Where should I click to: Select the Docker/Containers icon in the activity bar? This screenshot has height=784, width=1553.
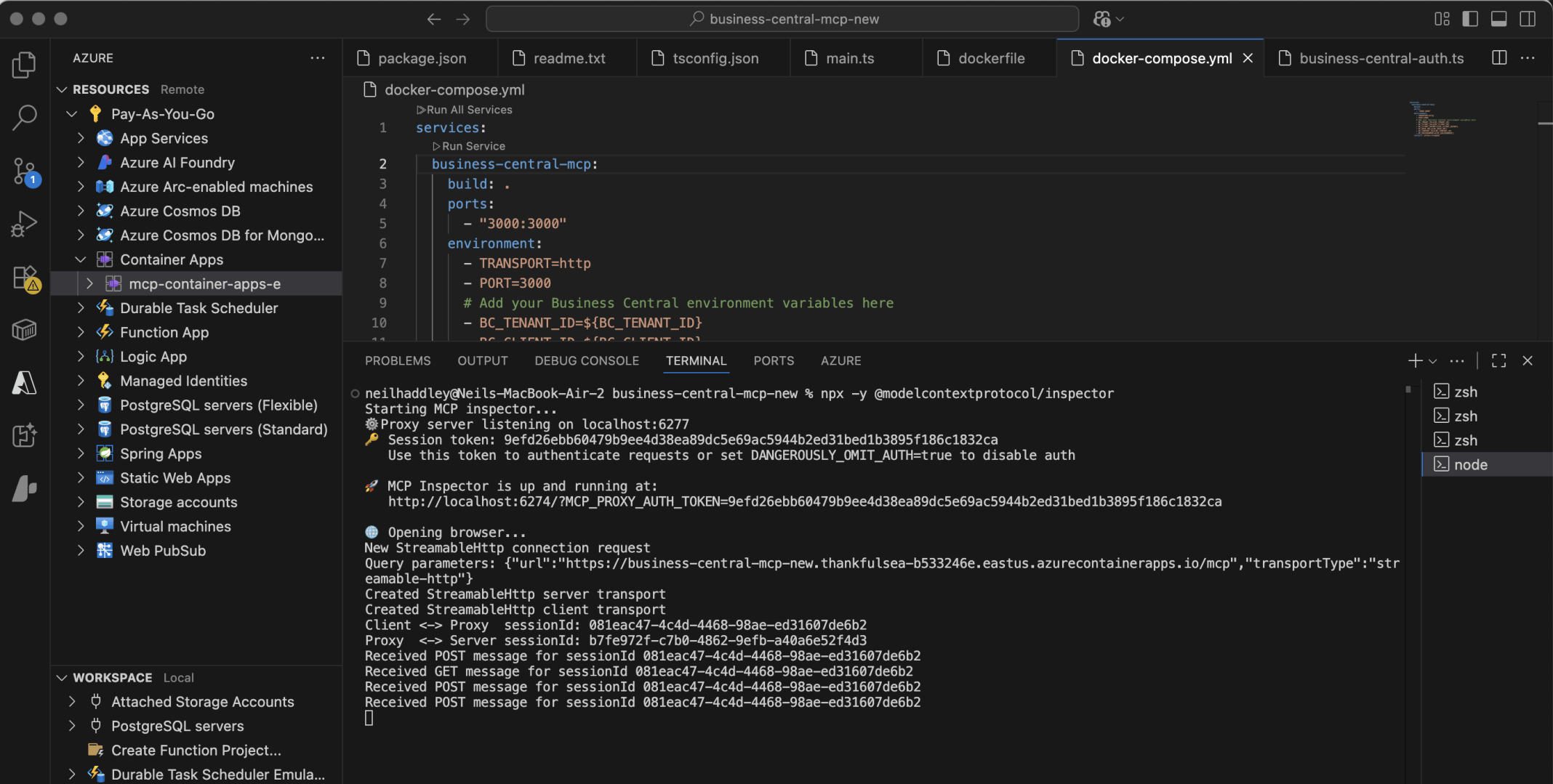24,329
